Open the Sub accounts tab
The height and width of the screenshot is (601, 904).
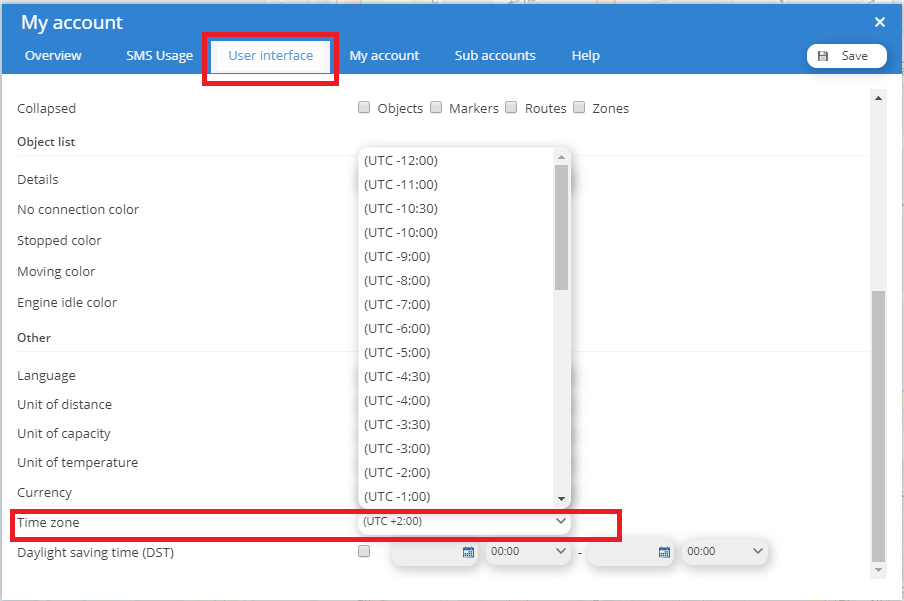pos(495,56)
